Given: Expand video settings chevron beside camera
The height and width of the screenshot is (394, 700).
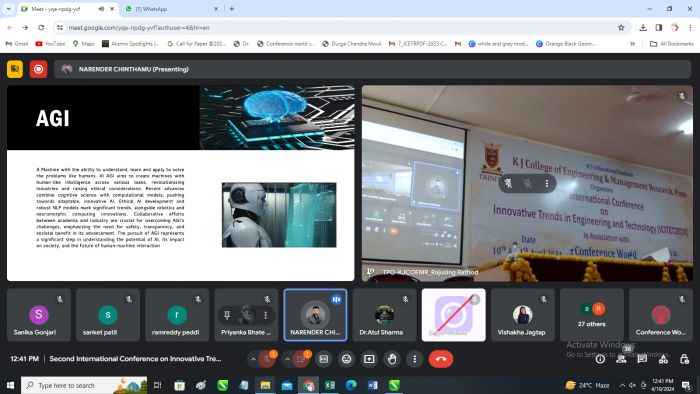Looking at the screenshot, I should click(x=288, y=359).
